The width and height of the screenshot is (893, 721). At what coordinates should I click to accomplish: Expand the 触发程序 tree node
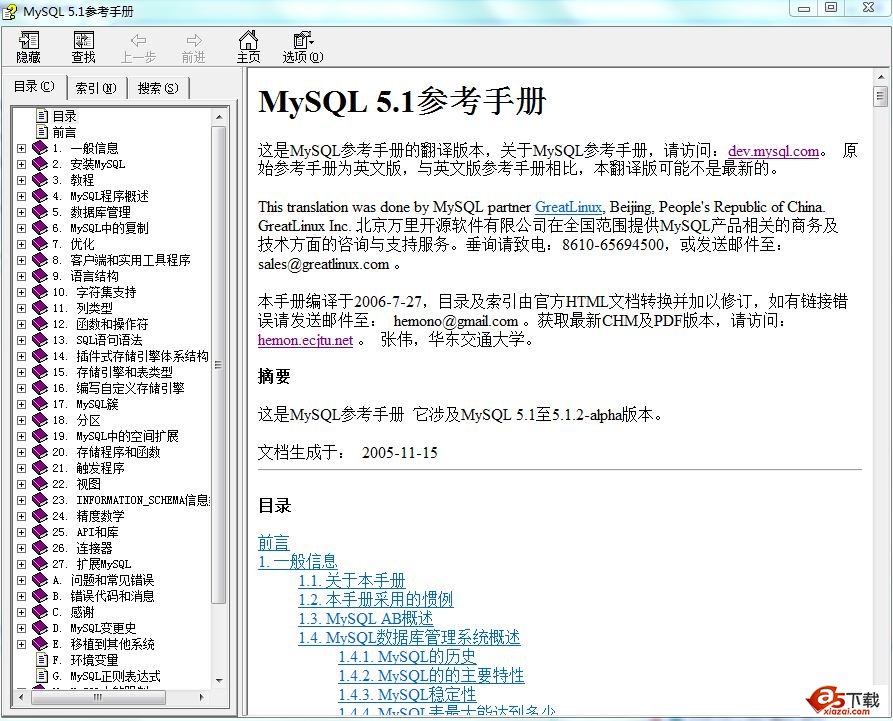[21, 468]
